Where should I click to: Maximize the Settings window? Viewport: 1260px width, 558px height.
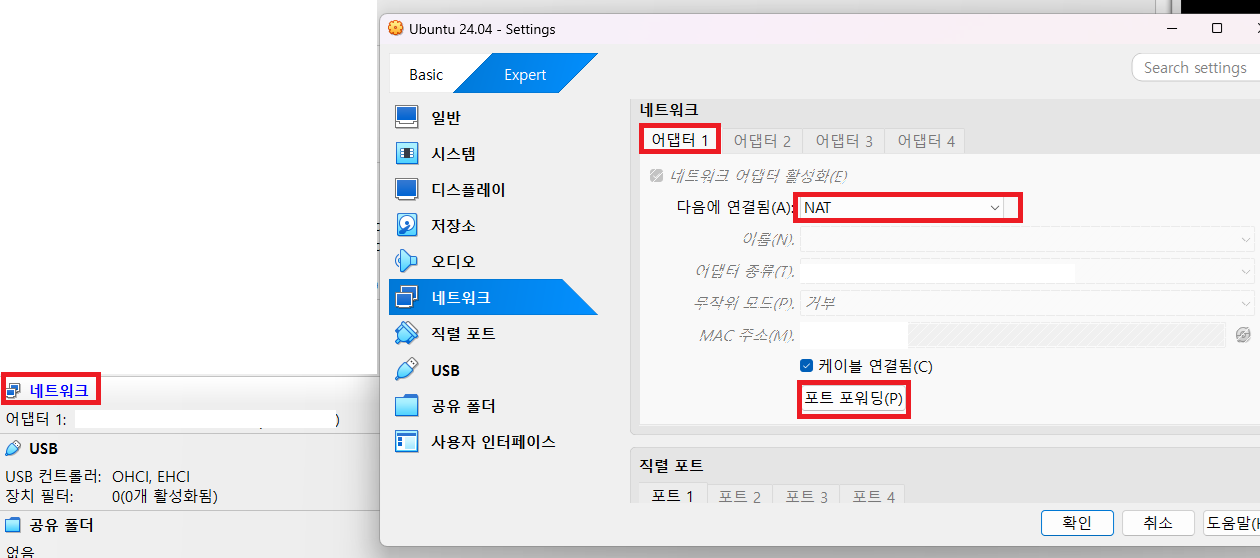1217,29
